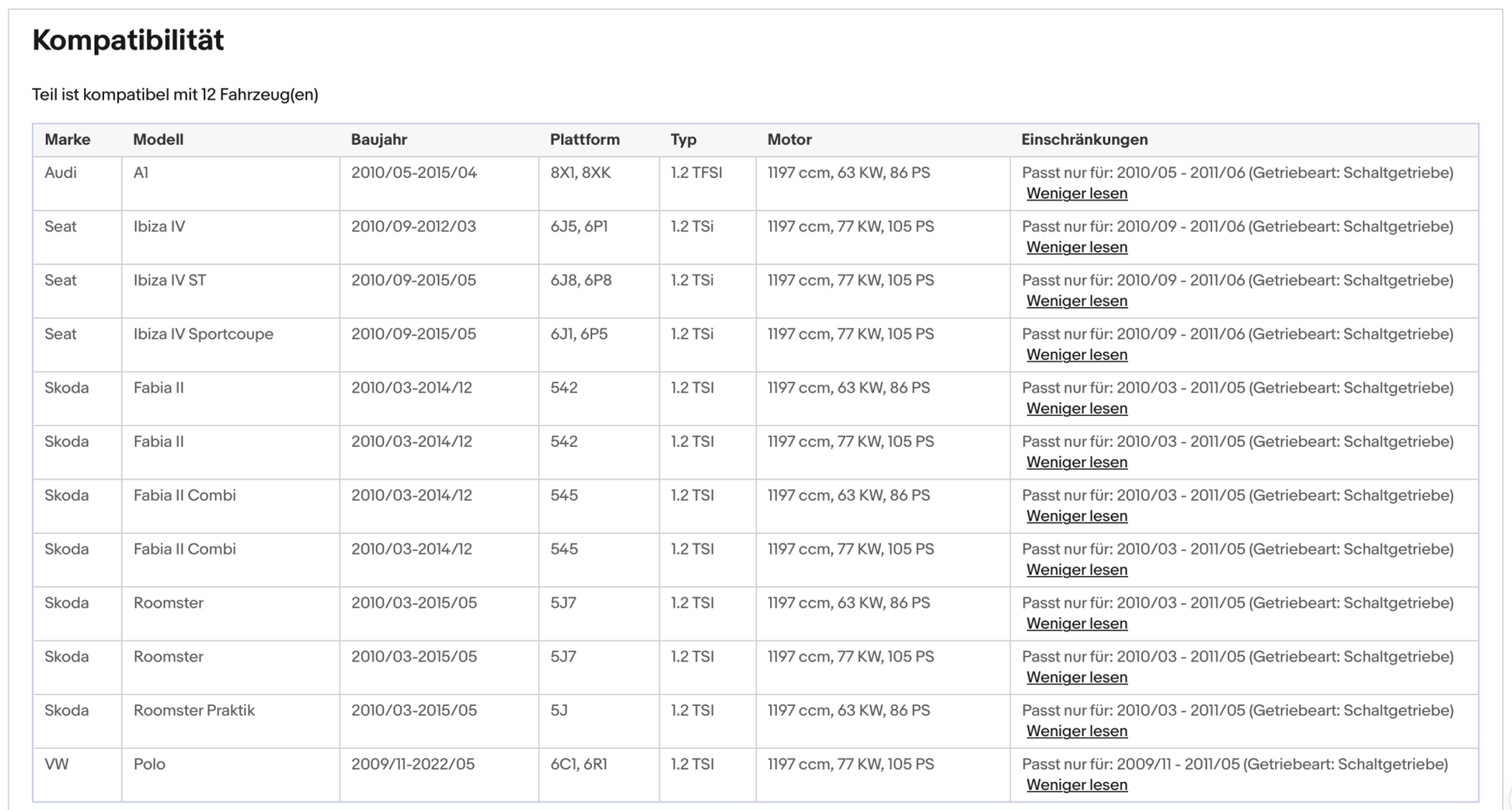Viewport: 1512px width, 810px height.
Task: Click the 'Modell' column header
Action: (x=158, y=140)
